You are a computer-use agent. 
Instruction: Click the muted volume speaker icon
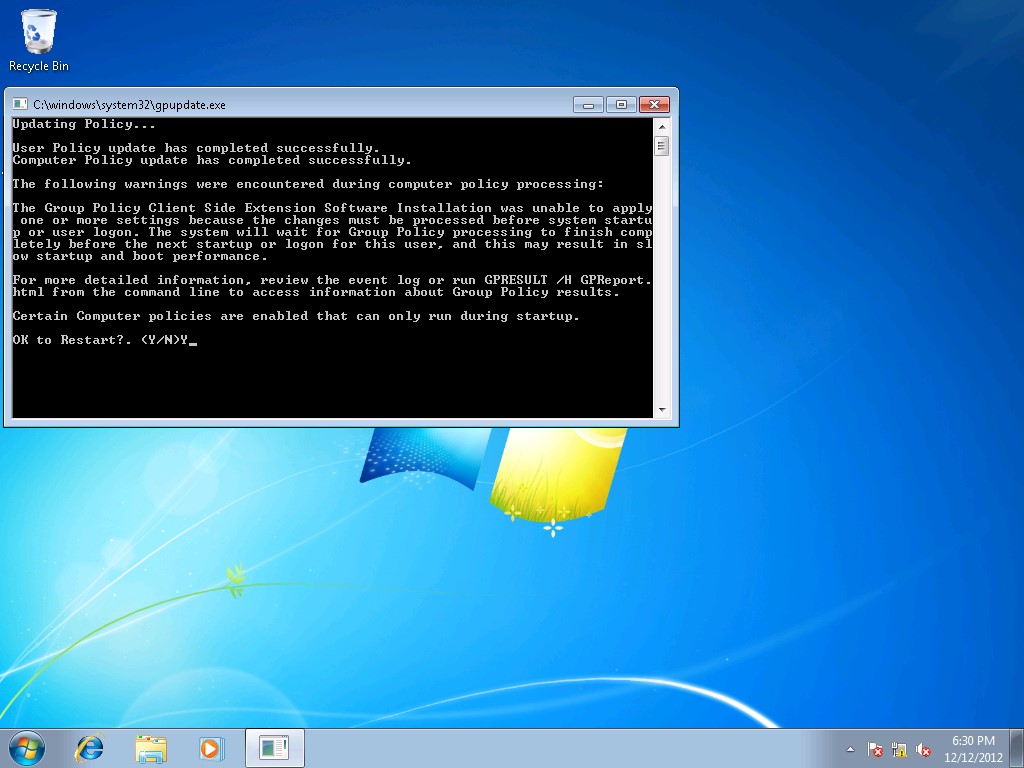[923, 750]
